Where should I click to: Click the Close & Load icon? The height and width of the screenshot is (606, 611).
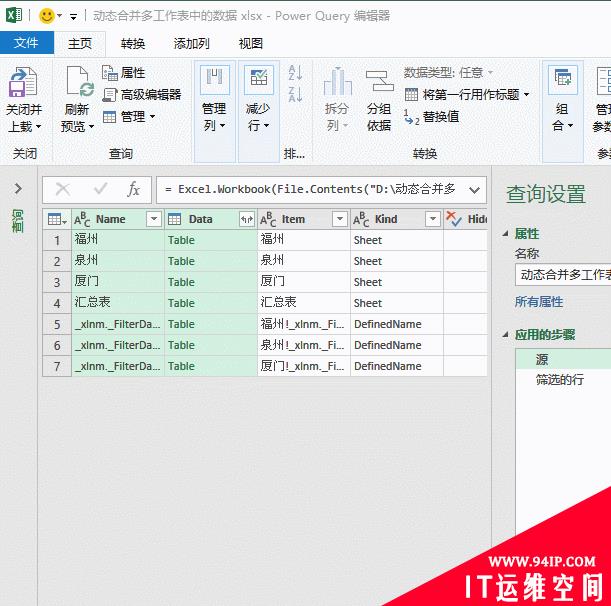[23, 82]
